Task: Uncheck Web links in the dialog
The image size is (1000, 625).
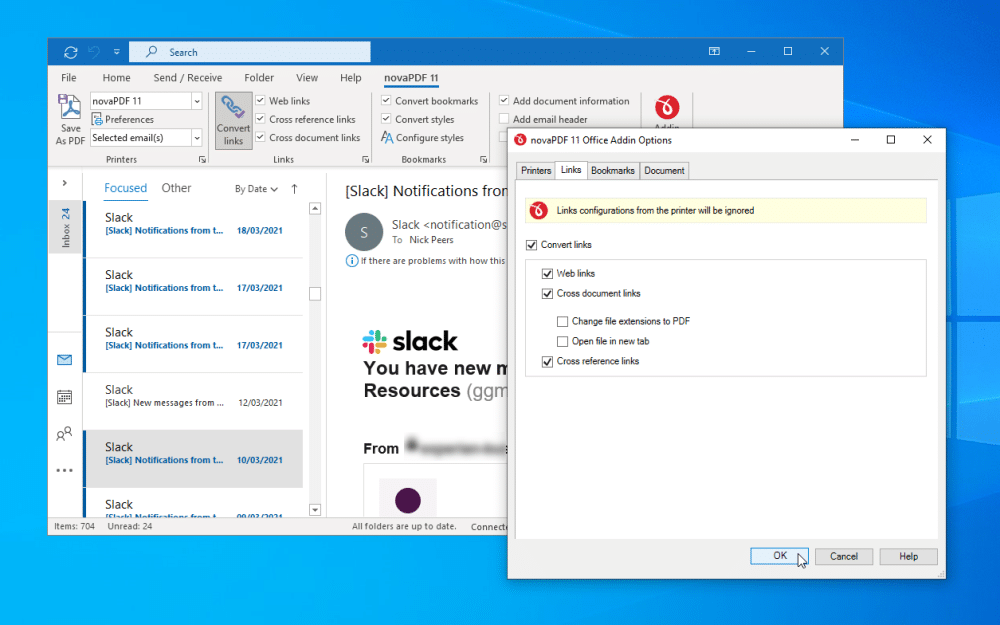Action: pyautogui.click(x=547, y=274)
